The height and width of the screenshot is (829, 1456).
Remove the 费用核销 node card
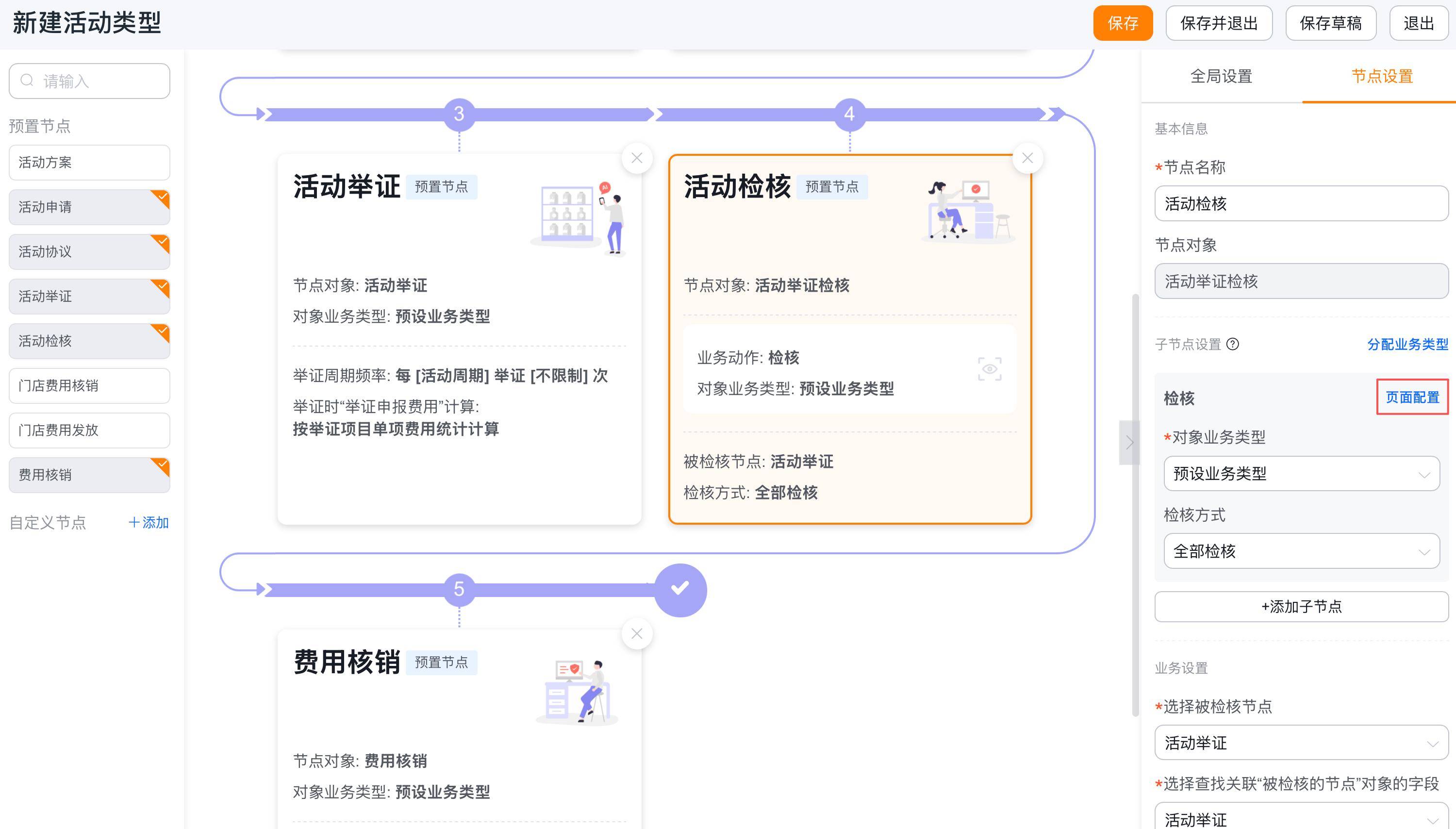click(636, 633)
